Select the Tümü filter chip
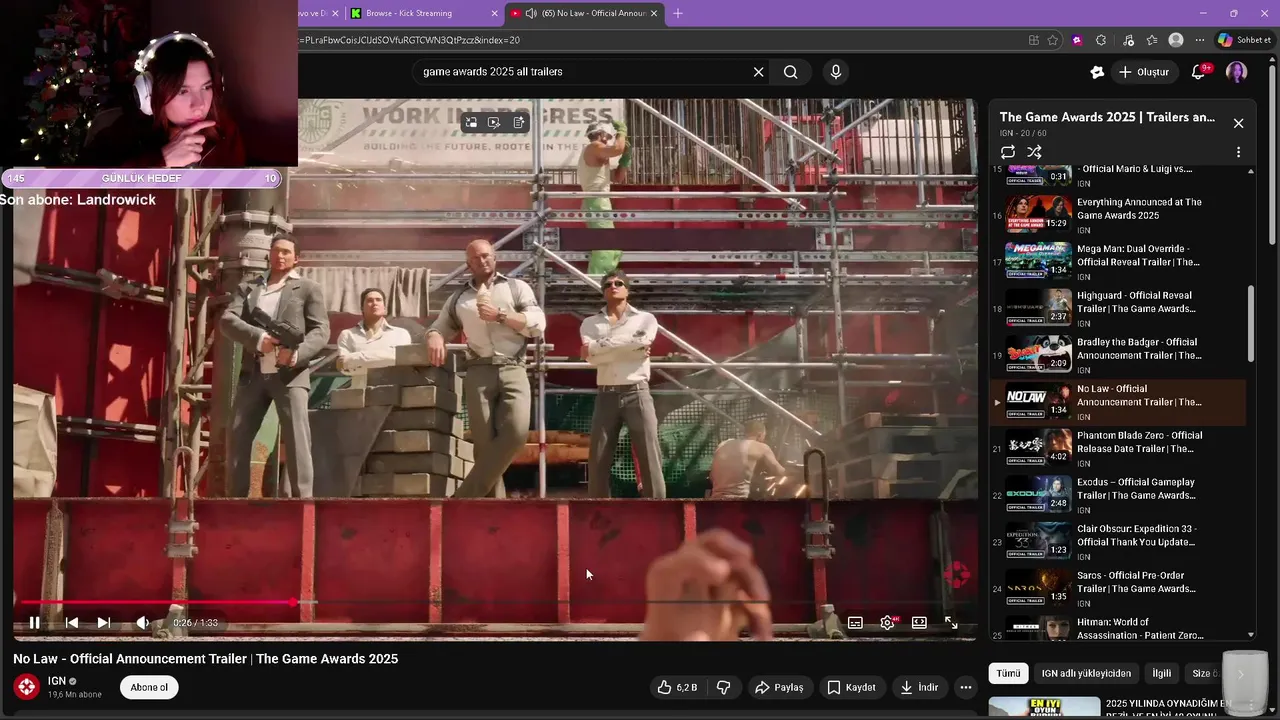The width and height of the screenshot is (1280, 720). tap(1008, 673)
